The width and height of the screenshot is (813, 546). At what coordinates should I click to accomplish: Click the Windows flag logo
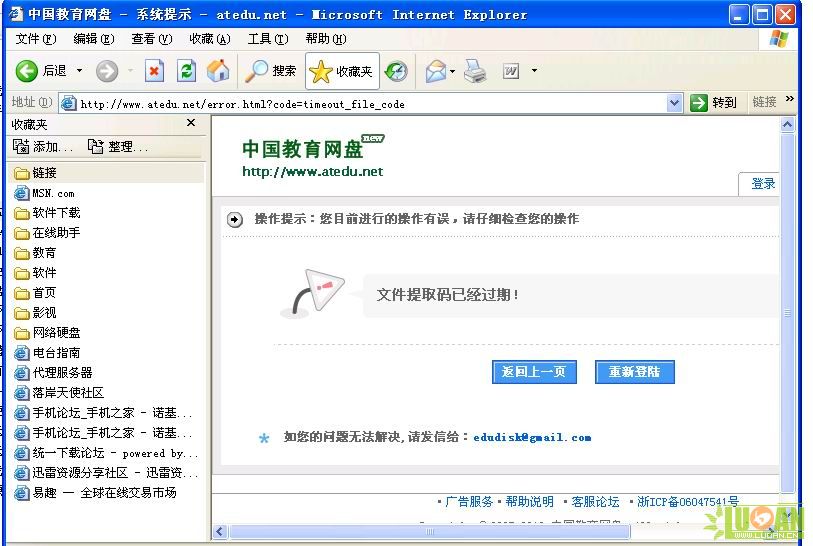(x=779, y=39)
